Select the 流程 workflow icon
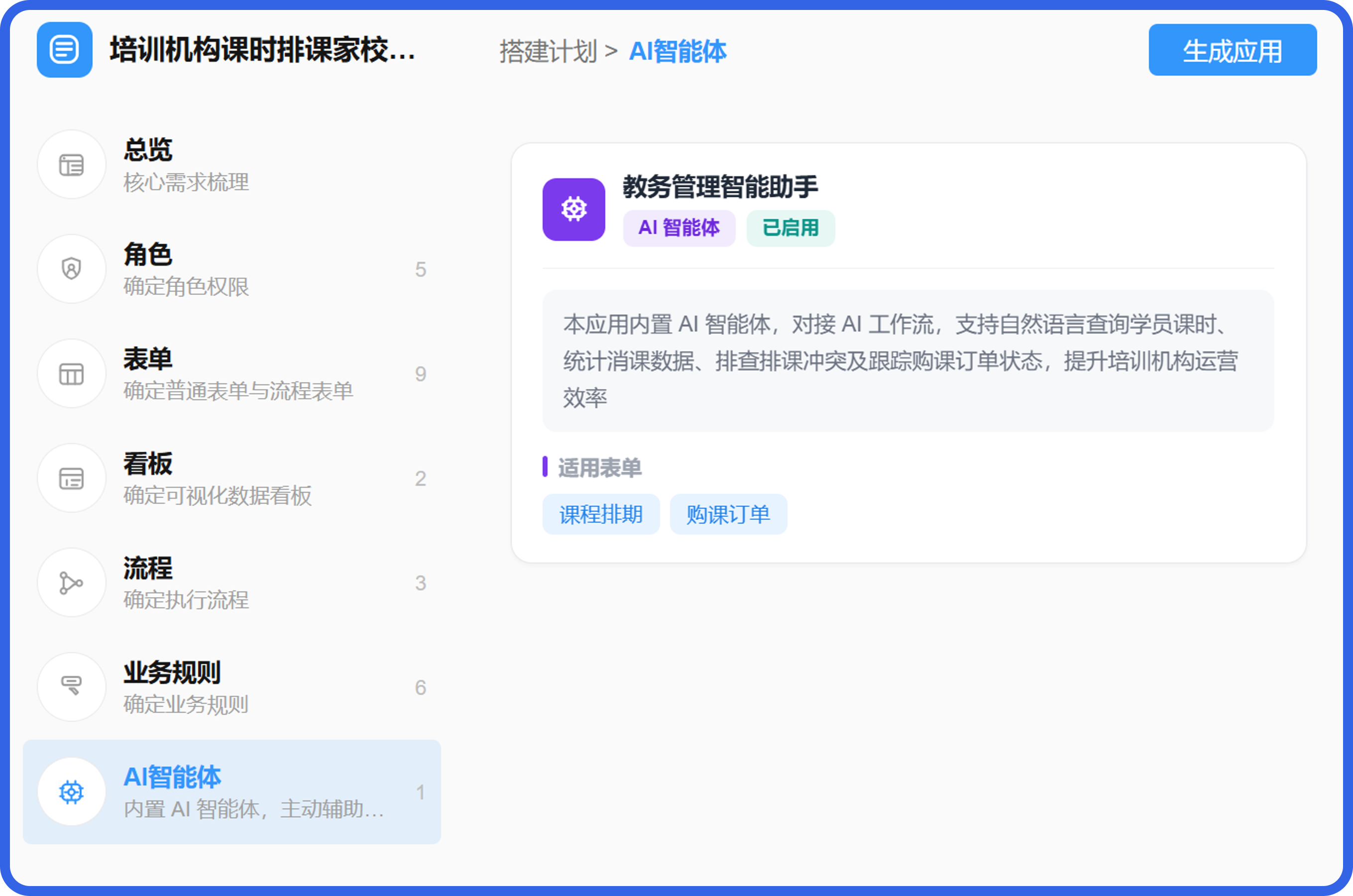 coord(71,583)
